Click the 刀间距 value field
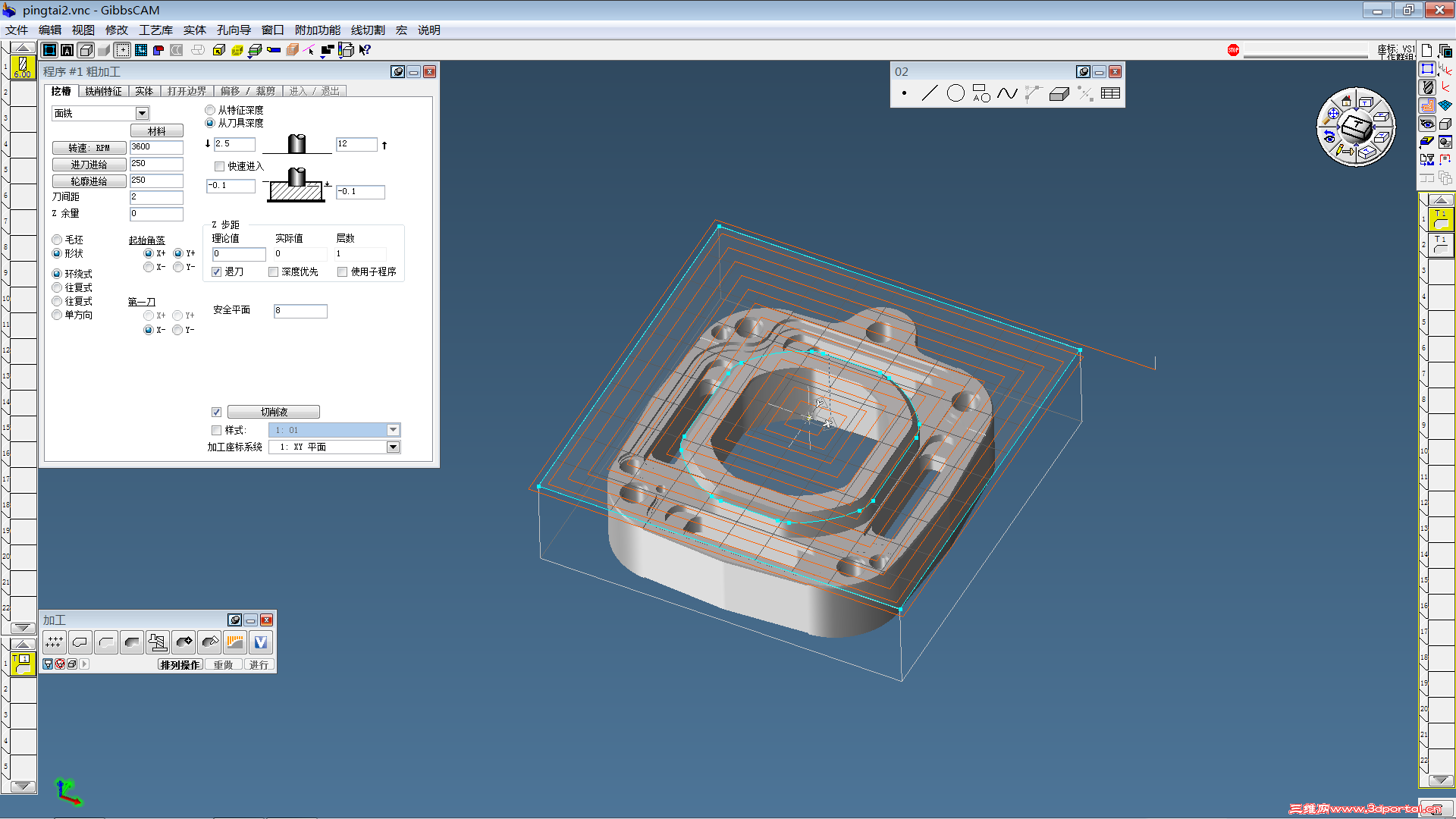The image size is (1456, 819). point(156,197)
